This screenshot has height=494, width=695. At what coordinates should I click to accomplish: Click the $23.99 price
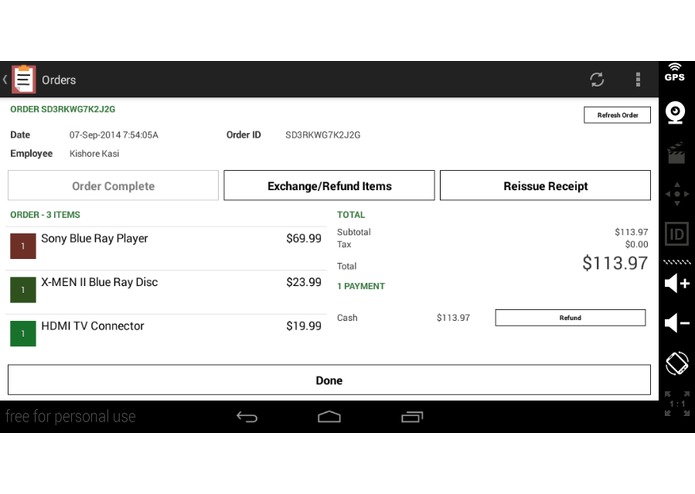click(x=304, y=282)
